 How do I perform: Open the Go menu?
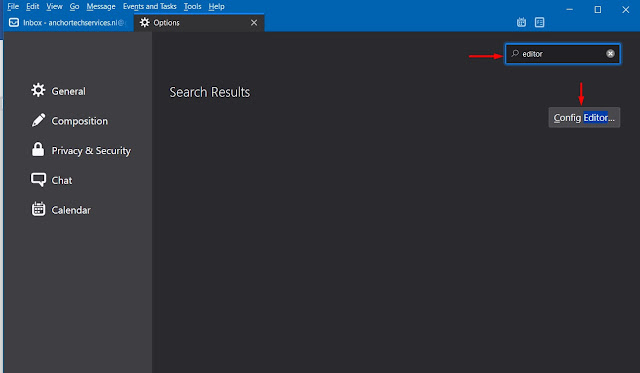(74, 7)
